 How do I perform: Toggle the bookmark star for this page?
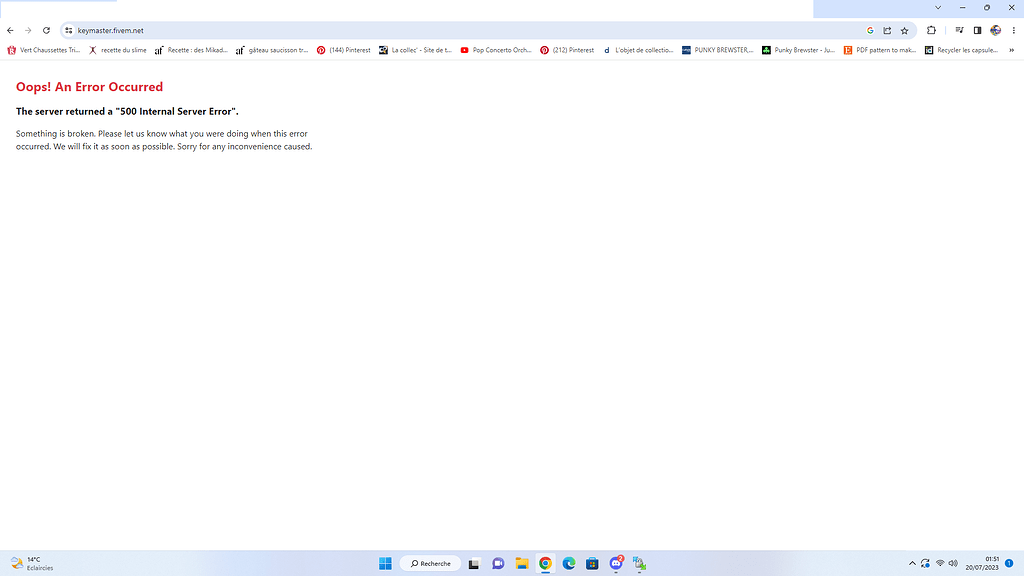[904, 30]
